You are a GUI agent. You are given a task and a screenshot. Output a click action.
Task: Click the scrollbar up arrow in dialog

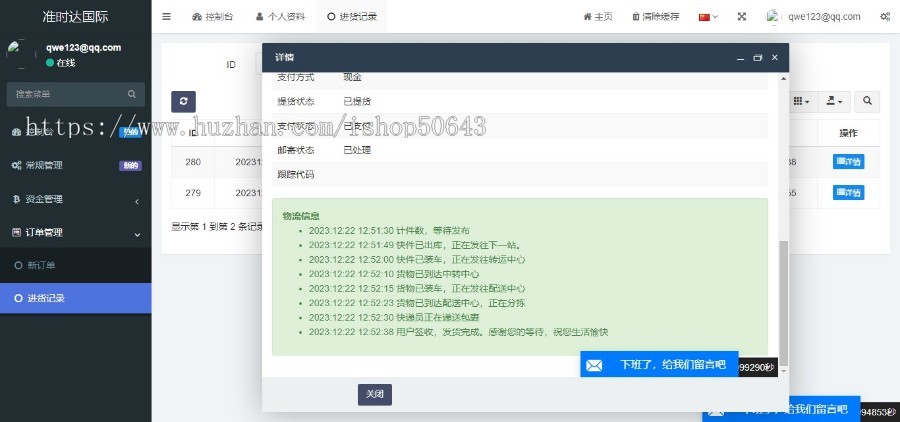[x=783, y=78]
